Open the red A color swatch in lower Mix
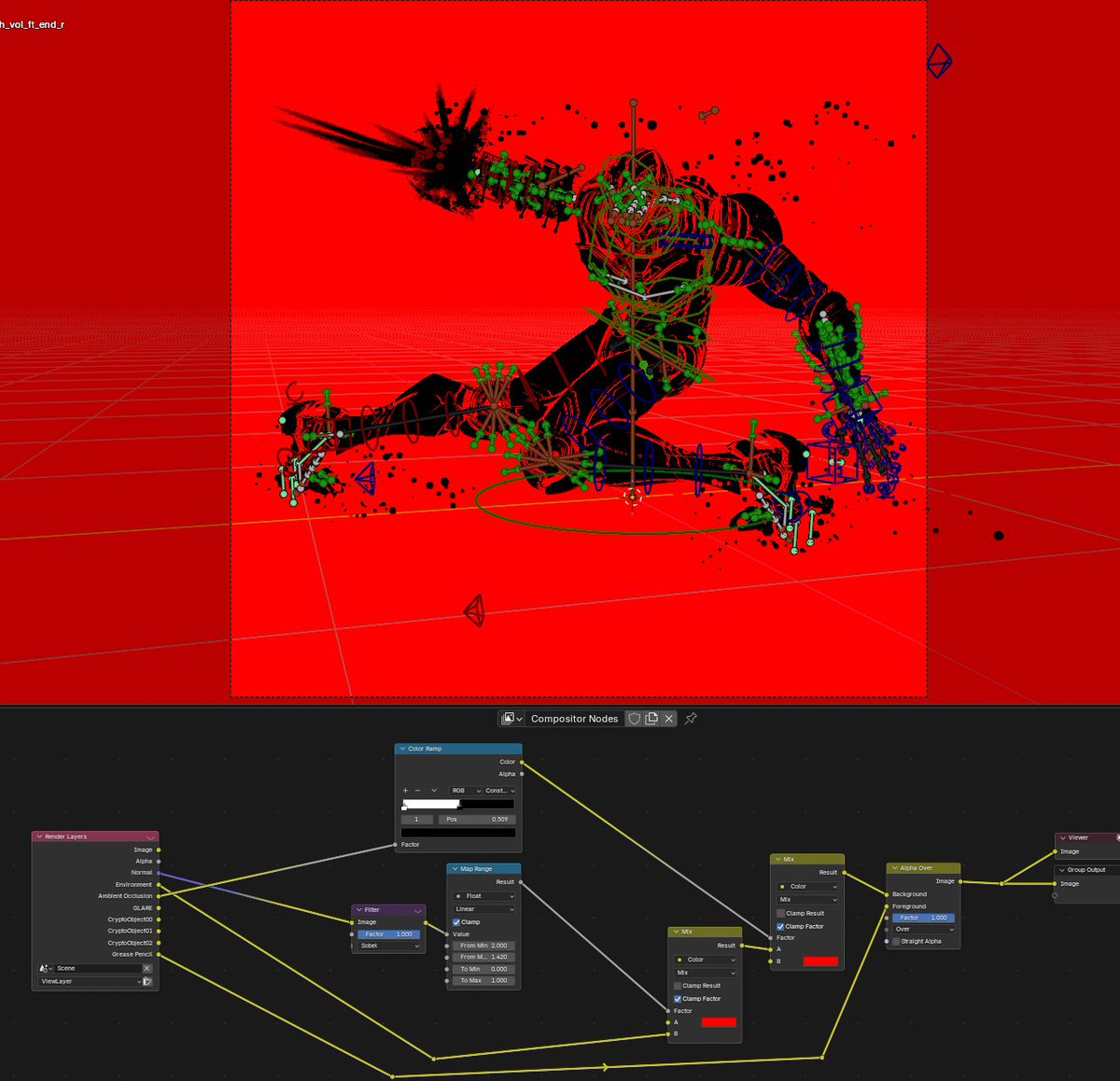 click(718, 1023)
